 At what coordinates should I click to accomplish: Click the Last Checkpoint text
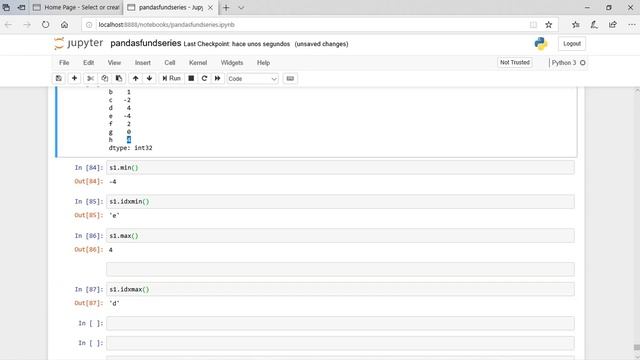[x=237, y=44]
